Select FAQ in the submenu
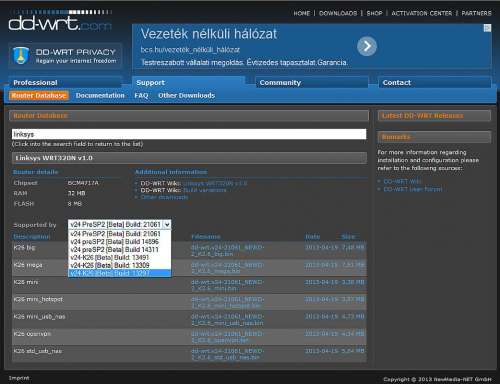This screenshot has height=384, width=500. [141, 96]
